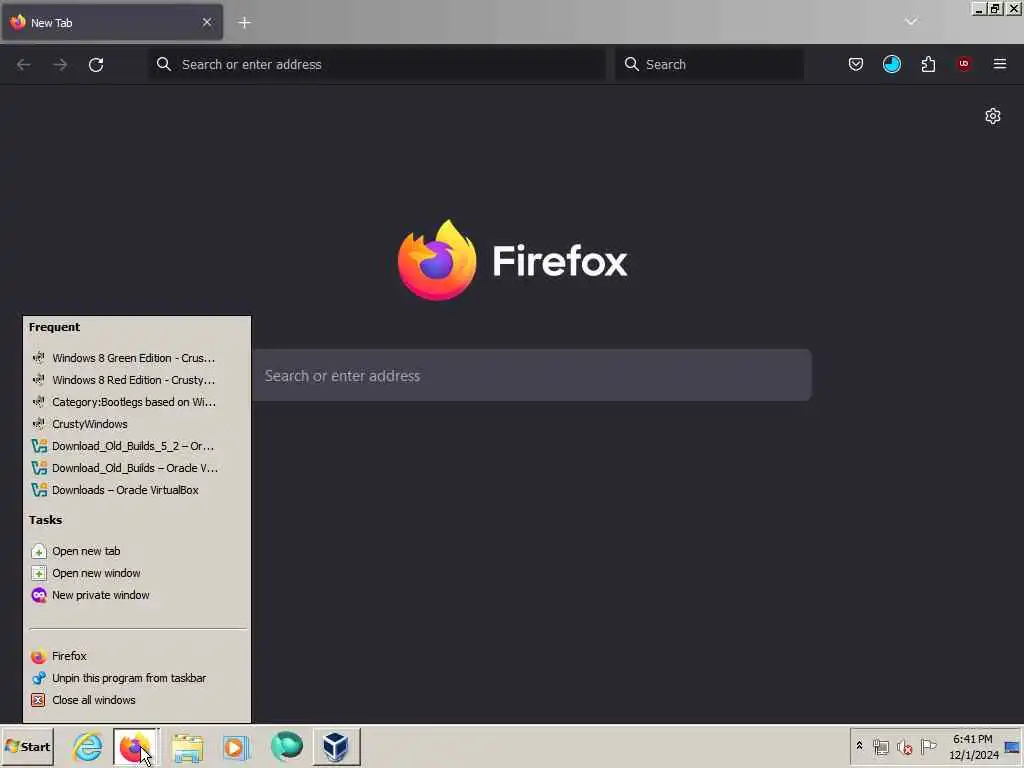The height and width of the screenshot is (768, 1024).
Task: Select the New Tab browser tab
Action: coord(112,22)
